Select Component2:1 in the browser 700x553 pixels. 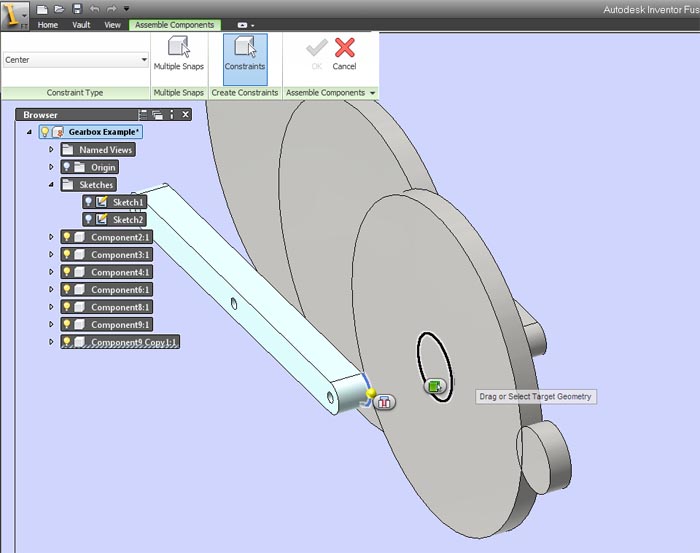coord(120,237)
